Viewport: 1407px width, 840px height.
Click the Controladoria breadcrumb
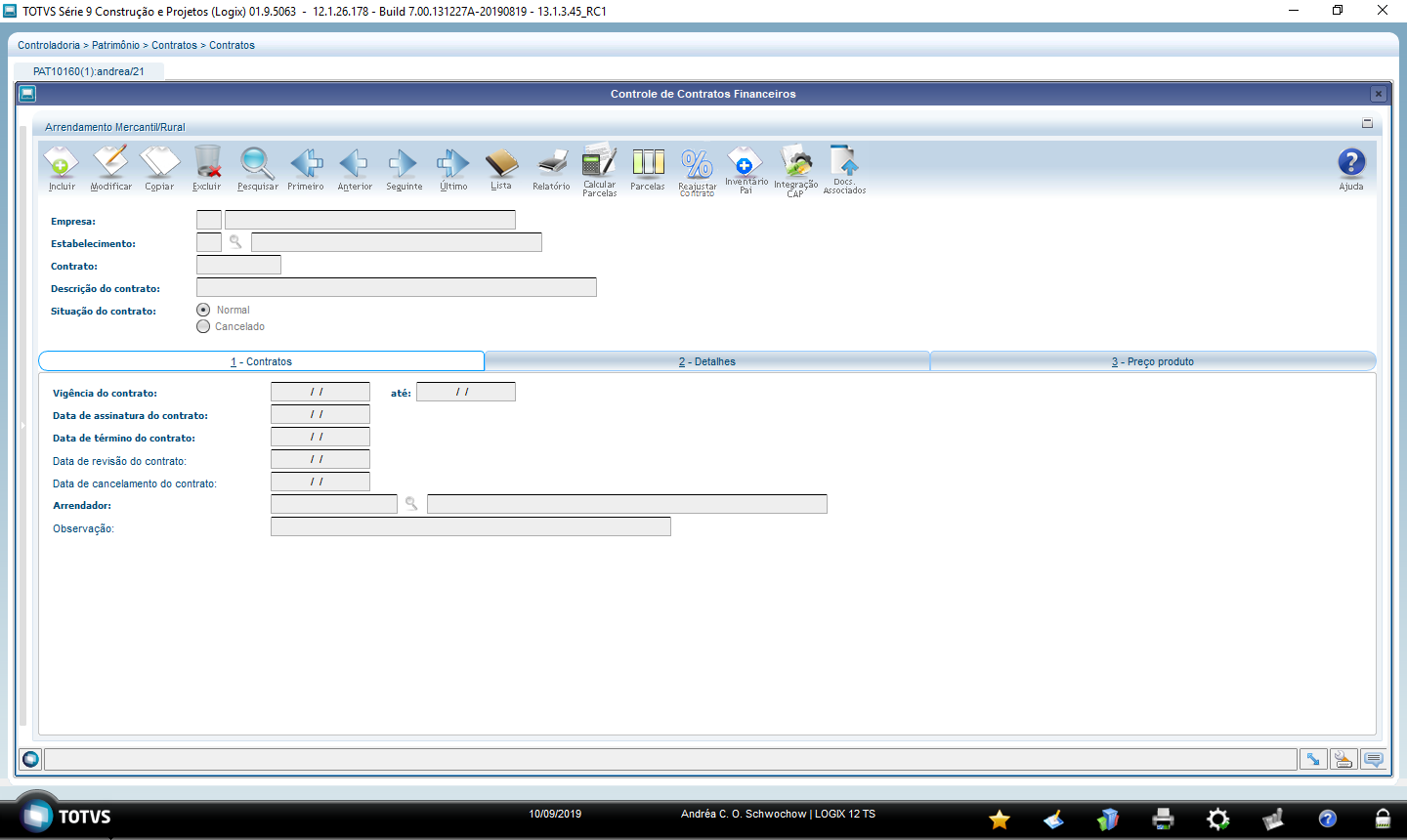pyautogui.click(x=49, y=45)
